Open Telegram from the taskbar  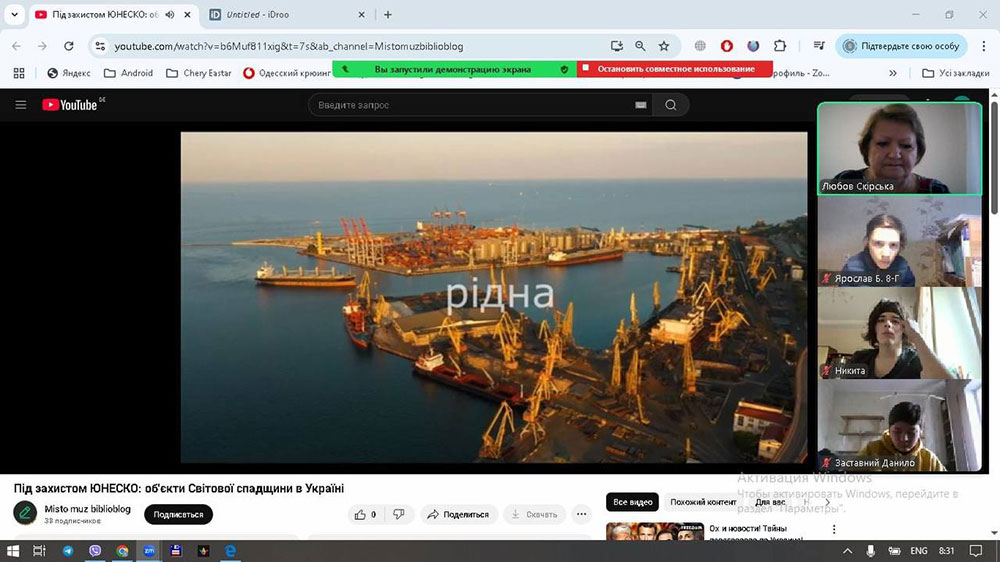(x=68, y=551)
